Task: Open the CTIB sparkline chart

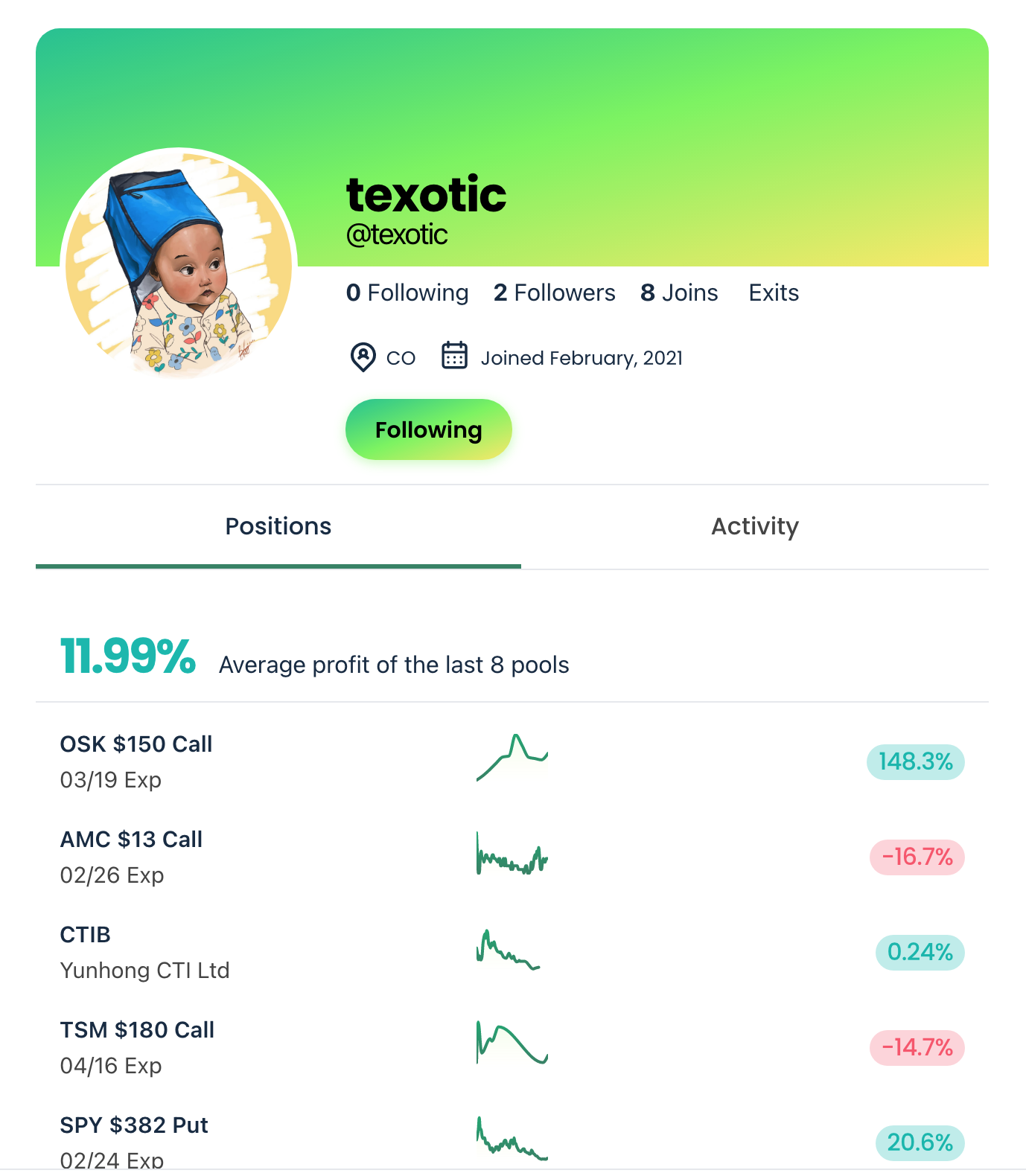Action: pyautogui.click(x=509, y=950)
